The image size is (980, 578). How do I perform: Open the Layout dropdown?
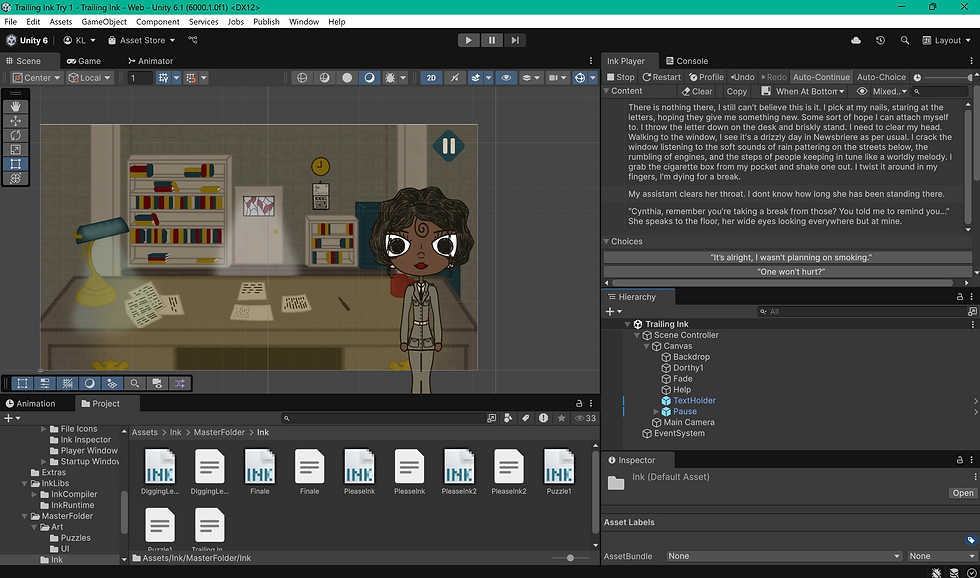(947, 40)
